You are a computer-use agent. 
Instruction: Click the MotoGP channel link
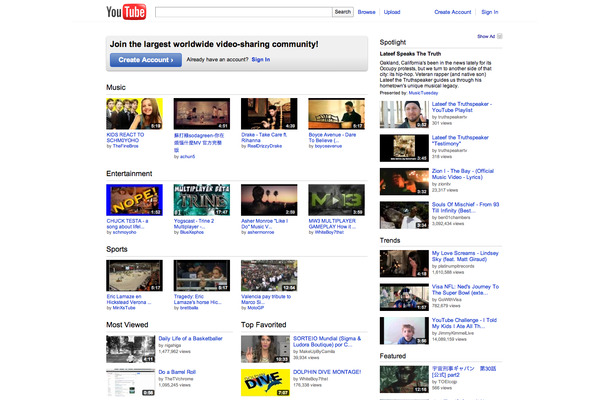coord(256,308)
